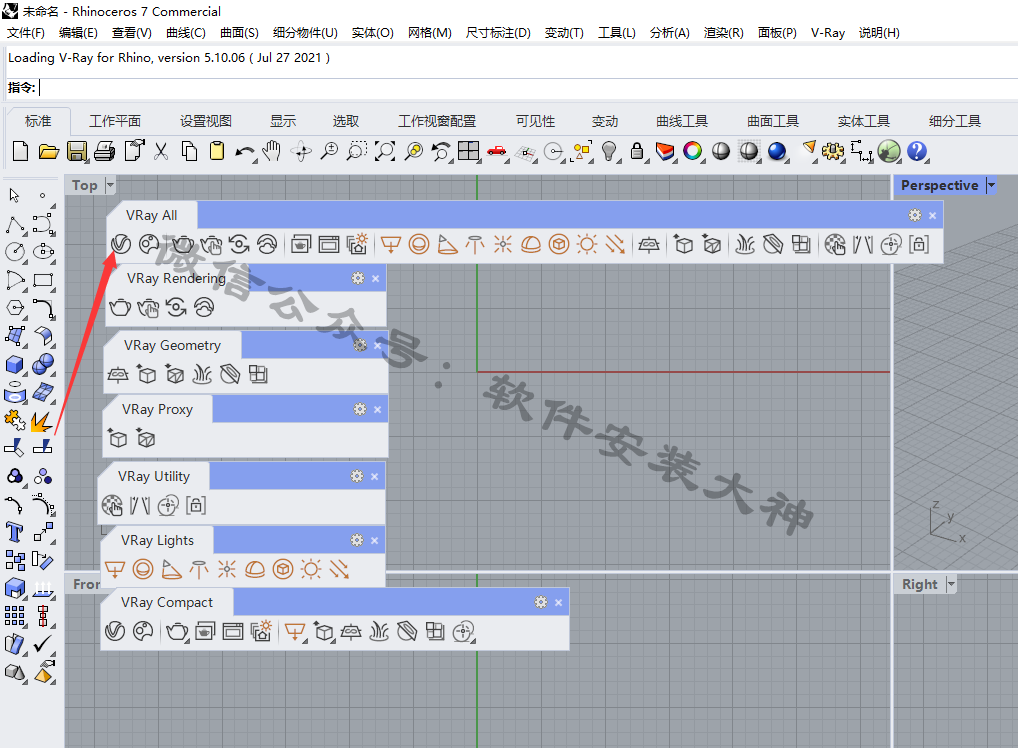Click the 指令 command input field

pos(527,88)
